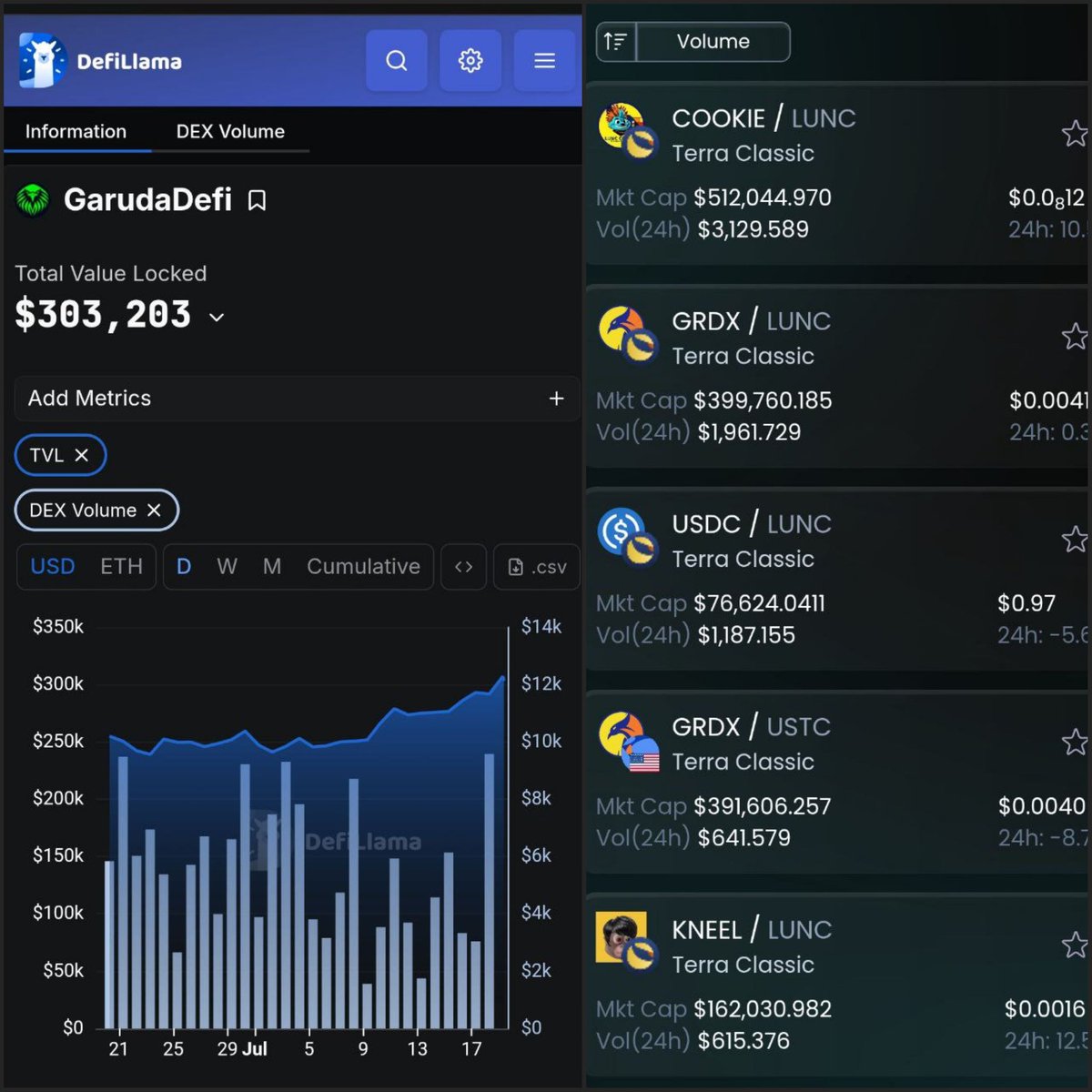Open the settings gear in DefiLlama header
The width and height of the screenshot is (1092, 1092).
click(x=470, y=60)
